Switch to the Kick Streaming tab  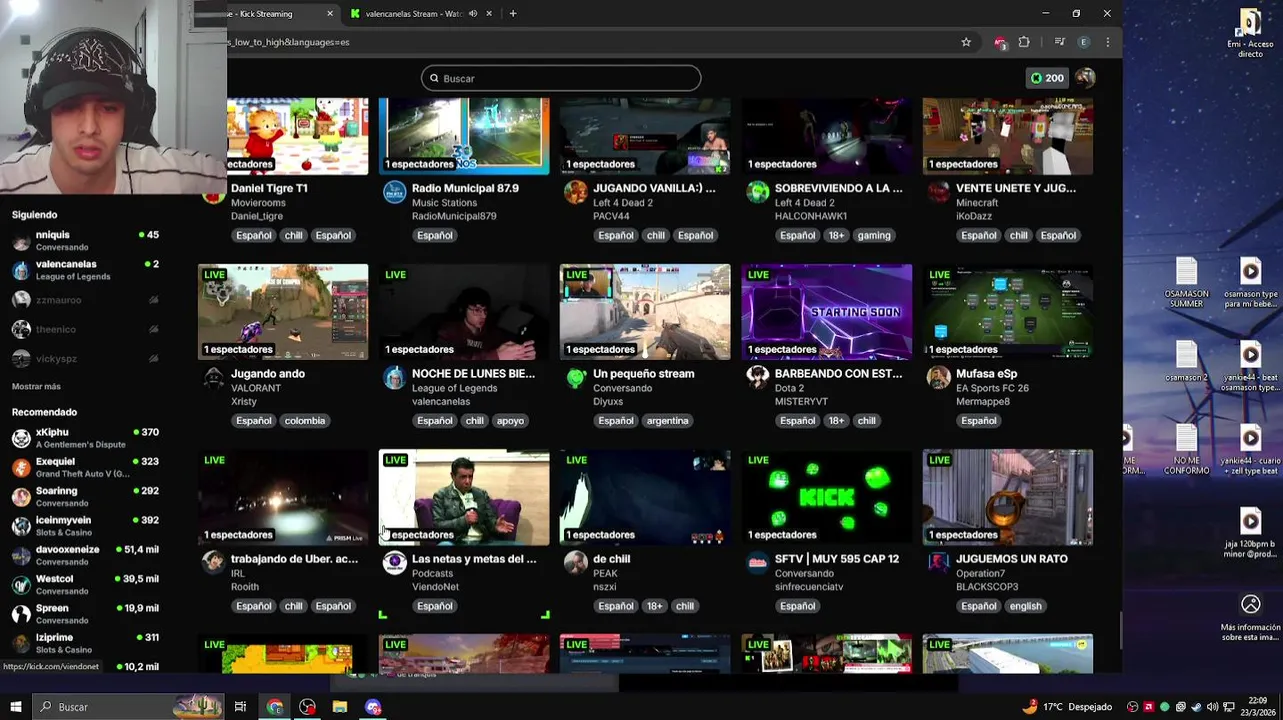[270, 14]
